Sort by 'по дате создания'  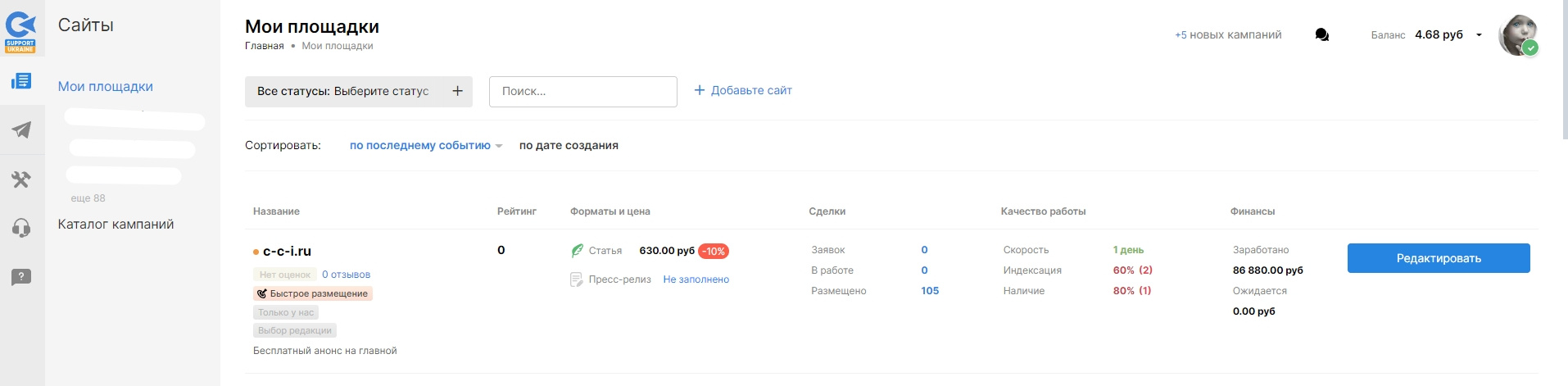[x=569, y=146]
